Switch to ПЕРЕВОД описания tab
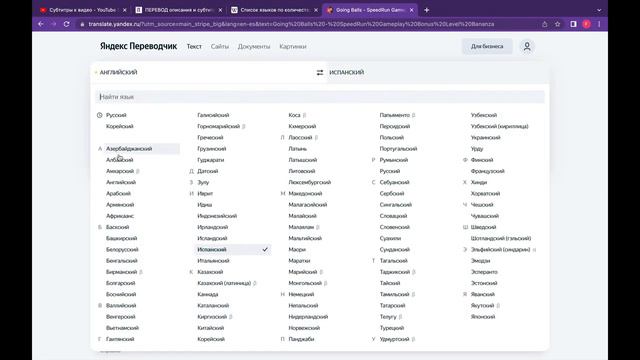 click(x=178, y=10)
